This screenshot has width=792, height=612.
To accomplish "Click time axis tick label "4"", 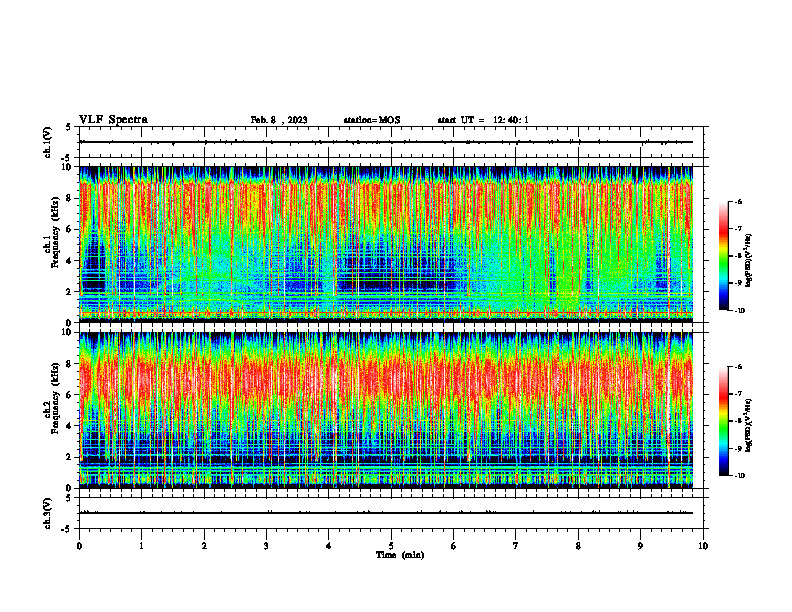I will pyautogui.click(x=329, y=546).
